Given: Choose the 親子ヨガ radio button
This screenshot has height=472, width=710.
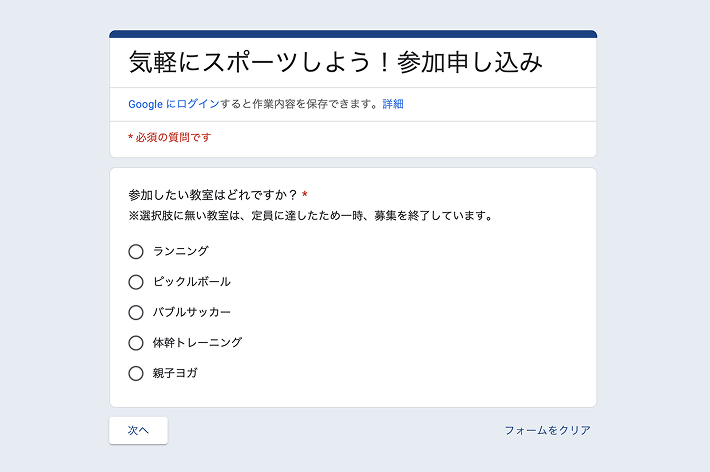Looking at the screenshot, I should (136, 373).
